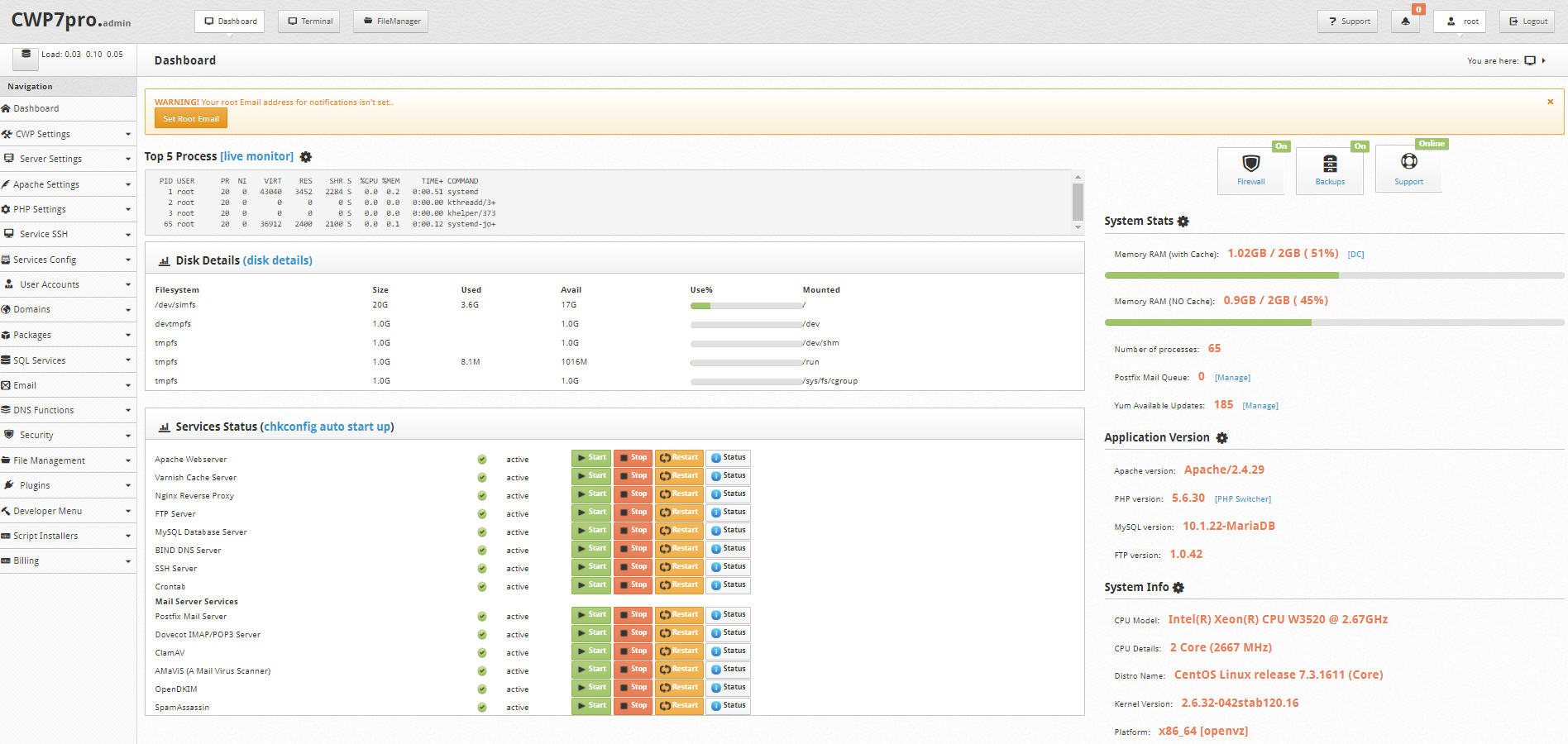Click System Info gear icon

click(1178, 588)
